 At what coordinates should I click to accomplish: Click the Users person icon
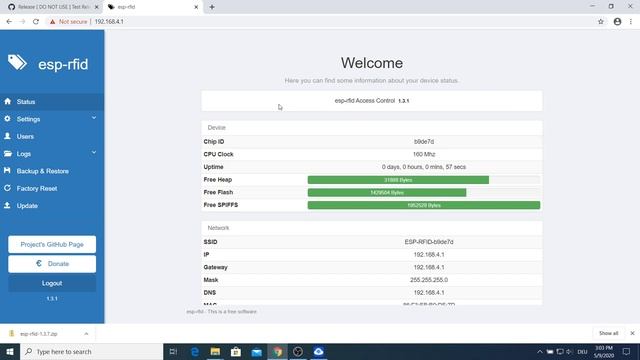pos(7,136)
